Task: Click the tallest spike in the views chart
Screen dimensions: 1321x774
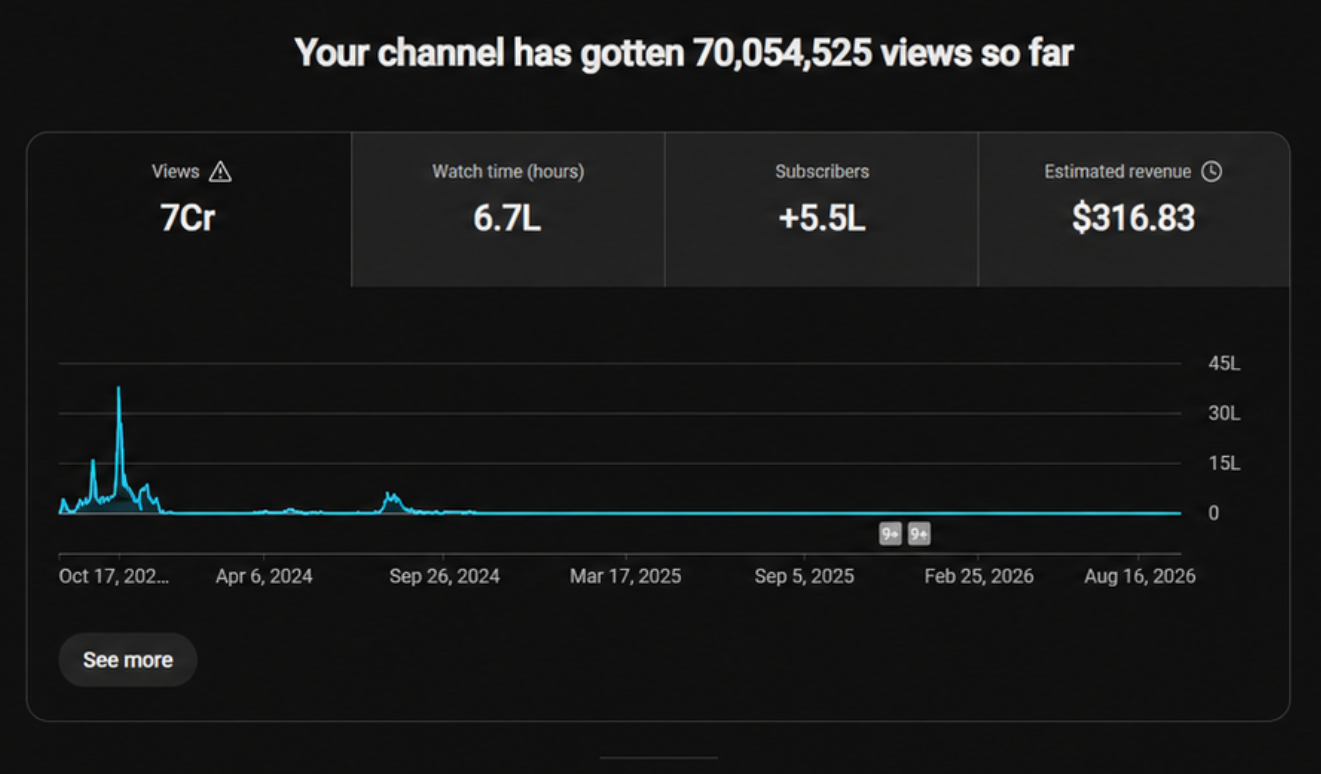Action: 119,392
